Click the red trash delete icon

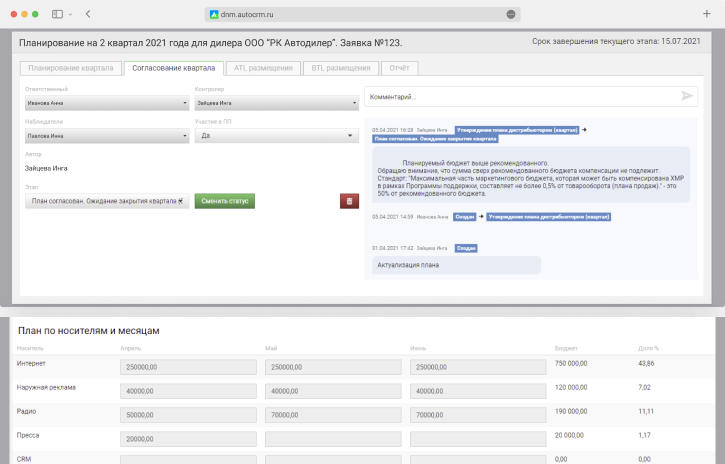(348, 201)
